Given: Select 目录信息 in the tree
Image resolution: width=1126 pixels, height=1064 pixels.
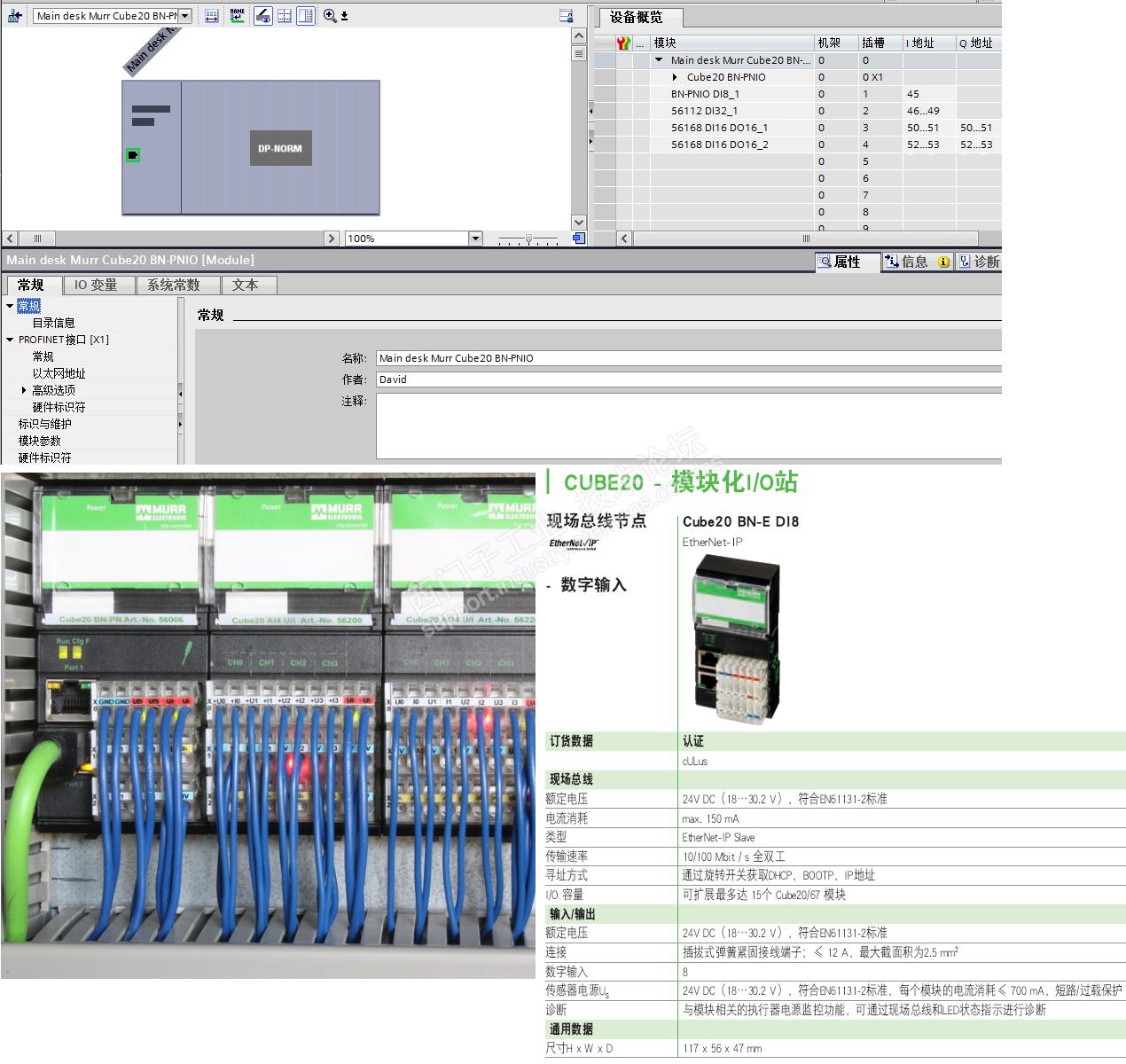Looking at the screenshot, I should point(54,323).
